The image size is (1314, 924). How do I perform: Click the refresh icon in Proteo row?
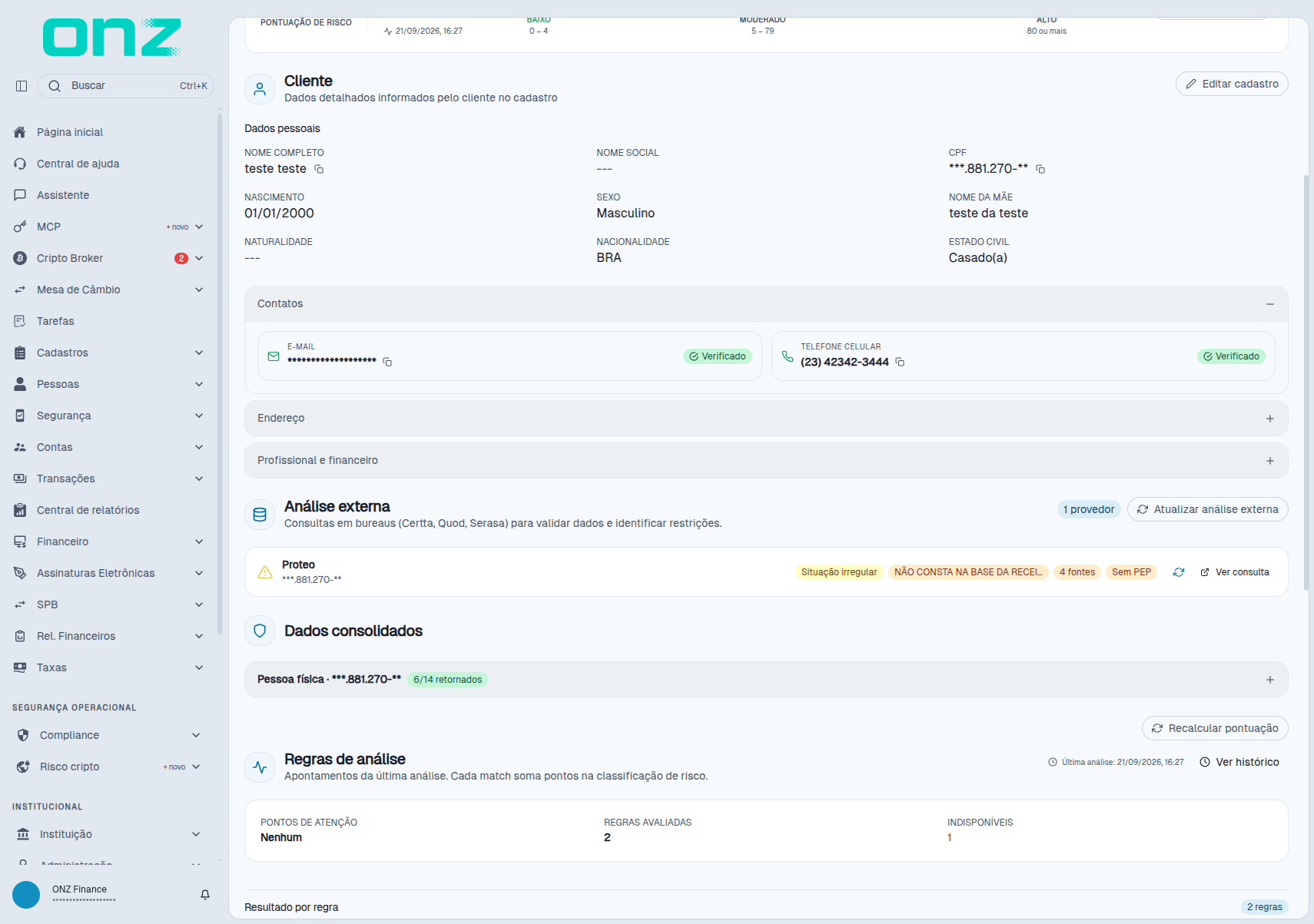coord(1179,572)
